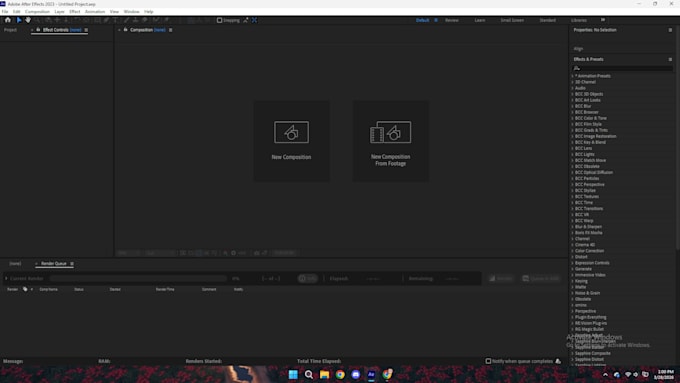
Task: Click Comp Name column header
Action: coord(49,289)
